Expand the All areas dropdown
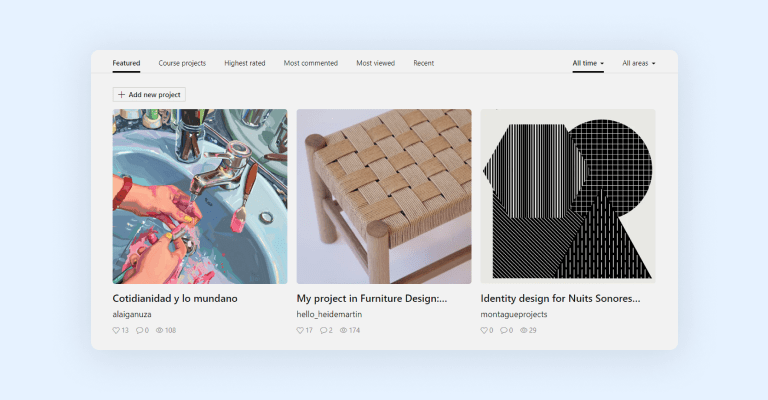The width and height of the screenshot is (768, 400). (638, 63)
